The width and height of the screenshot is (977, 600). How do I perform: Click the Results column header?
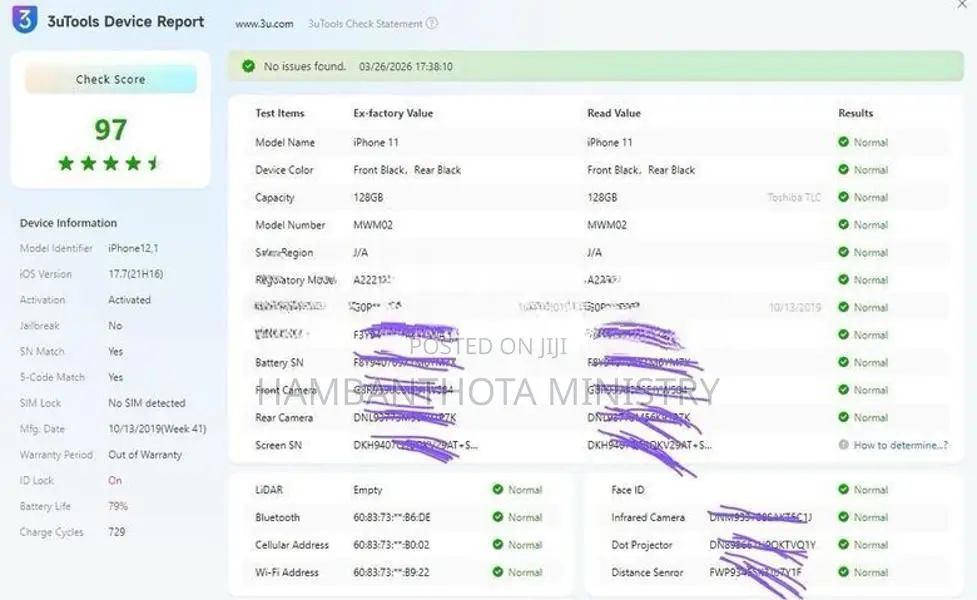(855, 113)
